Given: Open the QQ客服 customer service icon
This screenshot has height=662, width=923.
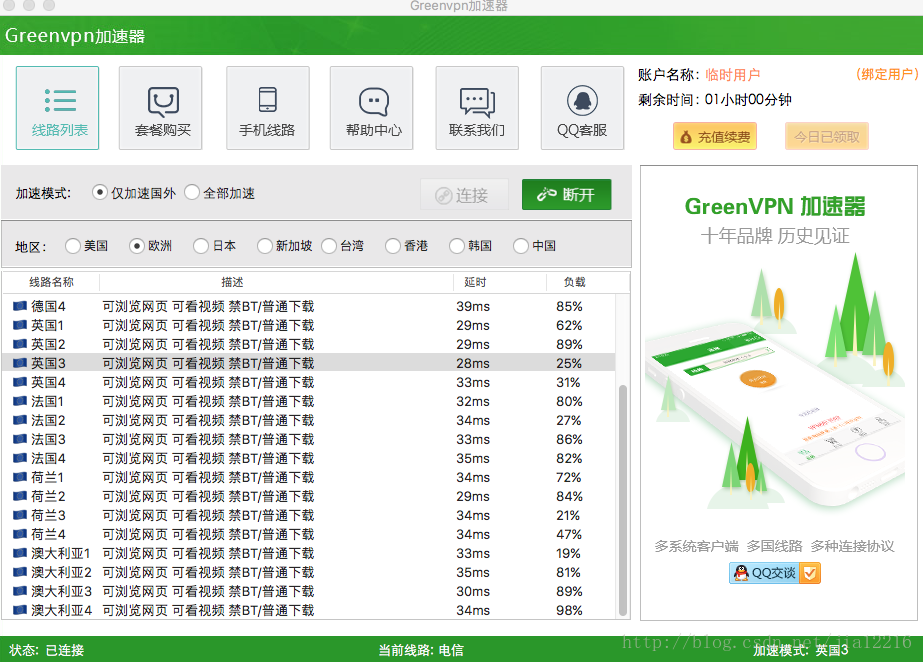Looking at the screenshot, I should 582,108.
